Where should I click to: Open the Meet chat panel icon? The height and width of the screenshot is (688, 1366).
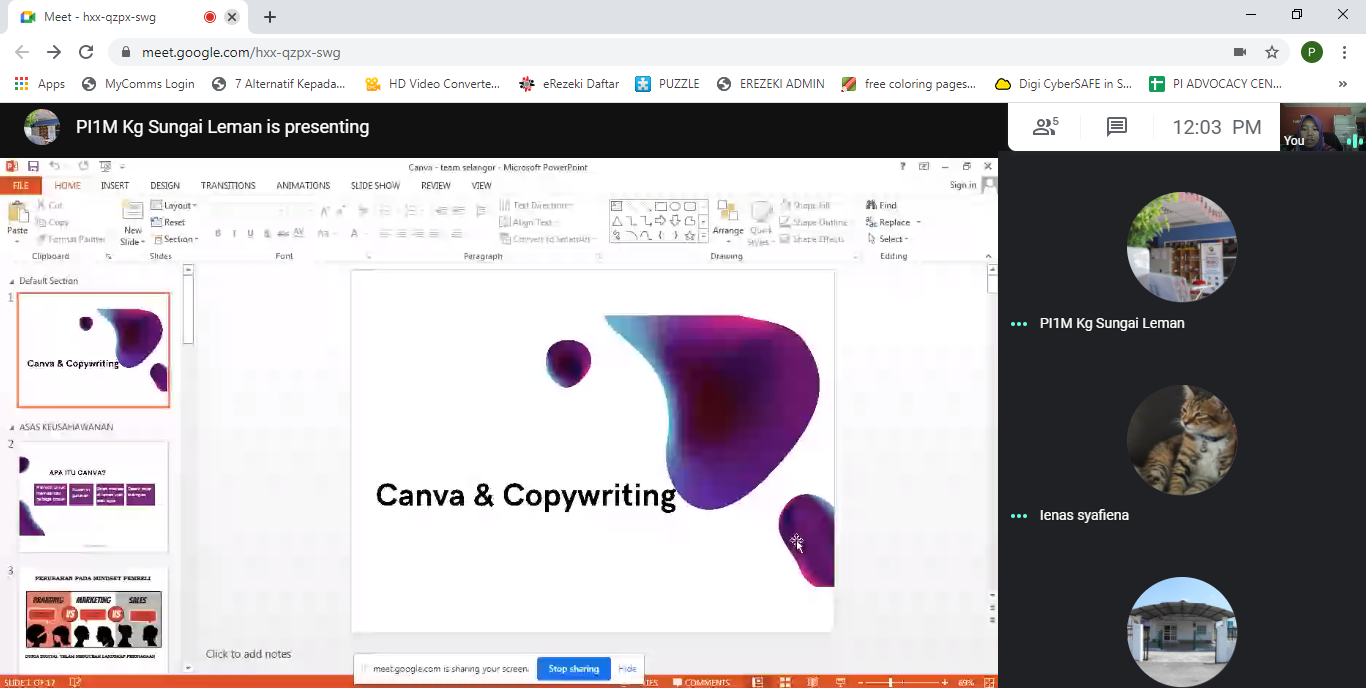[1117, 127]
